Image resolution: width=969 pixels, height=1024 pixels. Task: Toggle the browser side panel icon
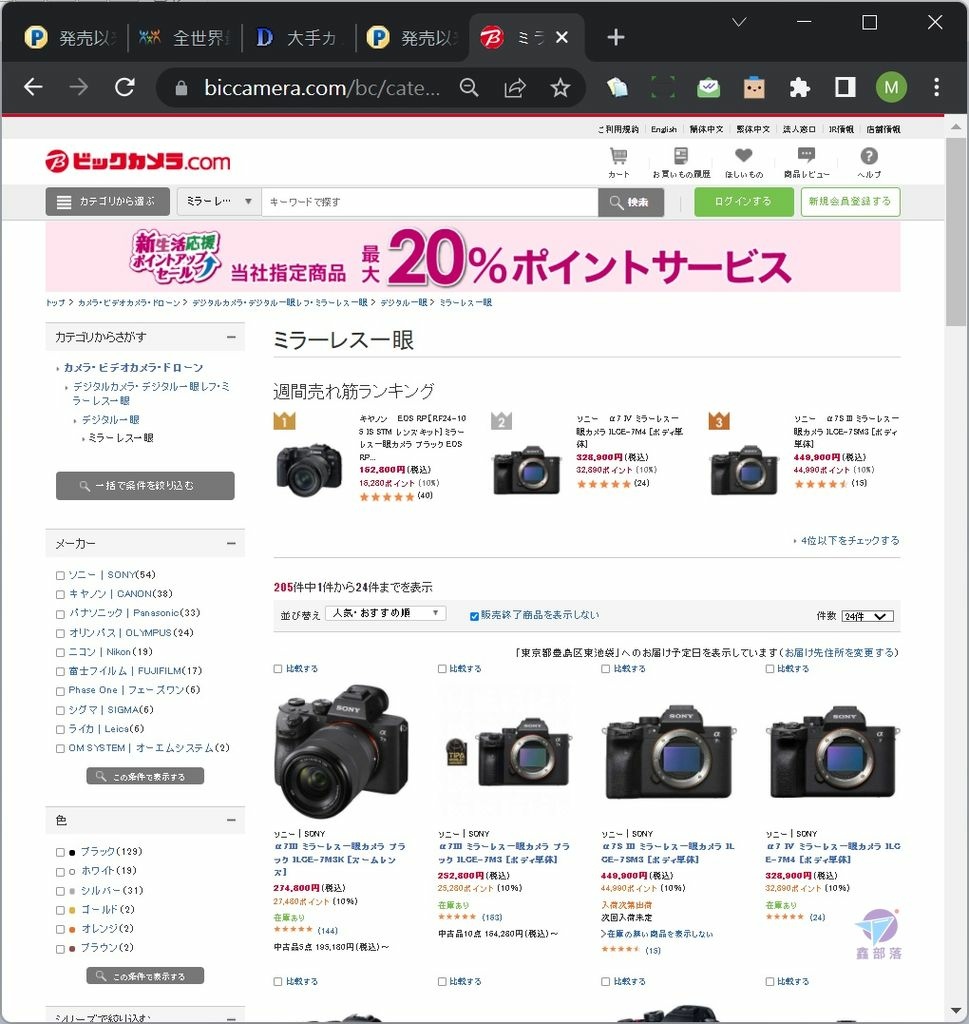(845, 88)
